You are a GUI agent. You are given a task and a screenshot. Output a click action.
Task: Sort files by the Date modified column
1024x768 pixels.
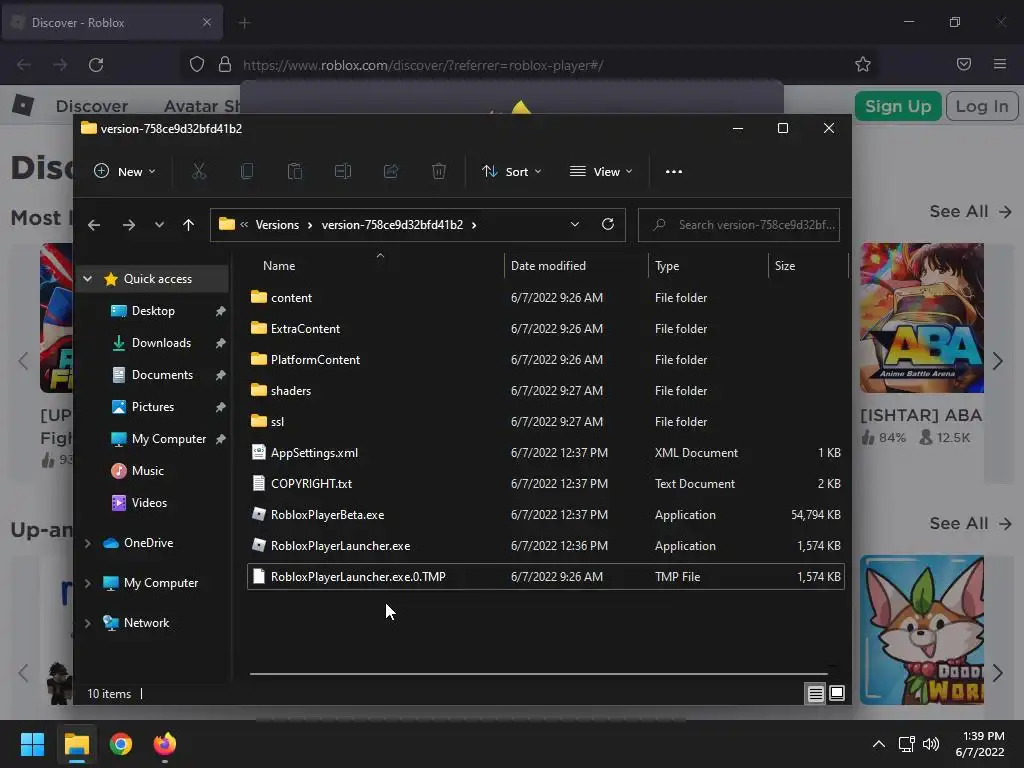(548, 266)
